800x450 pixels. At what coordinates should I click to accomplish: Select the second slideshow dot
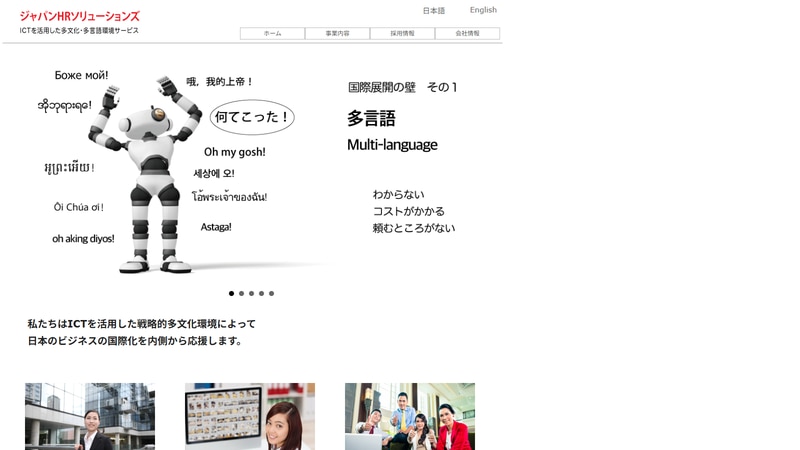[x=241, y=293]
